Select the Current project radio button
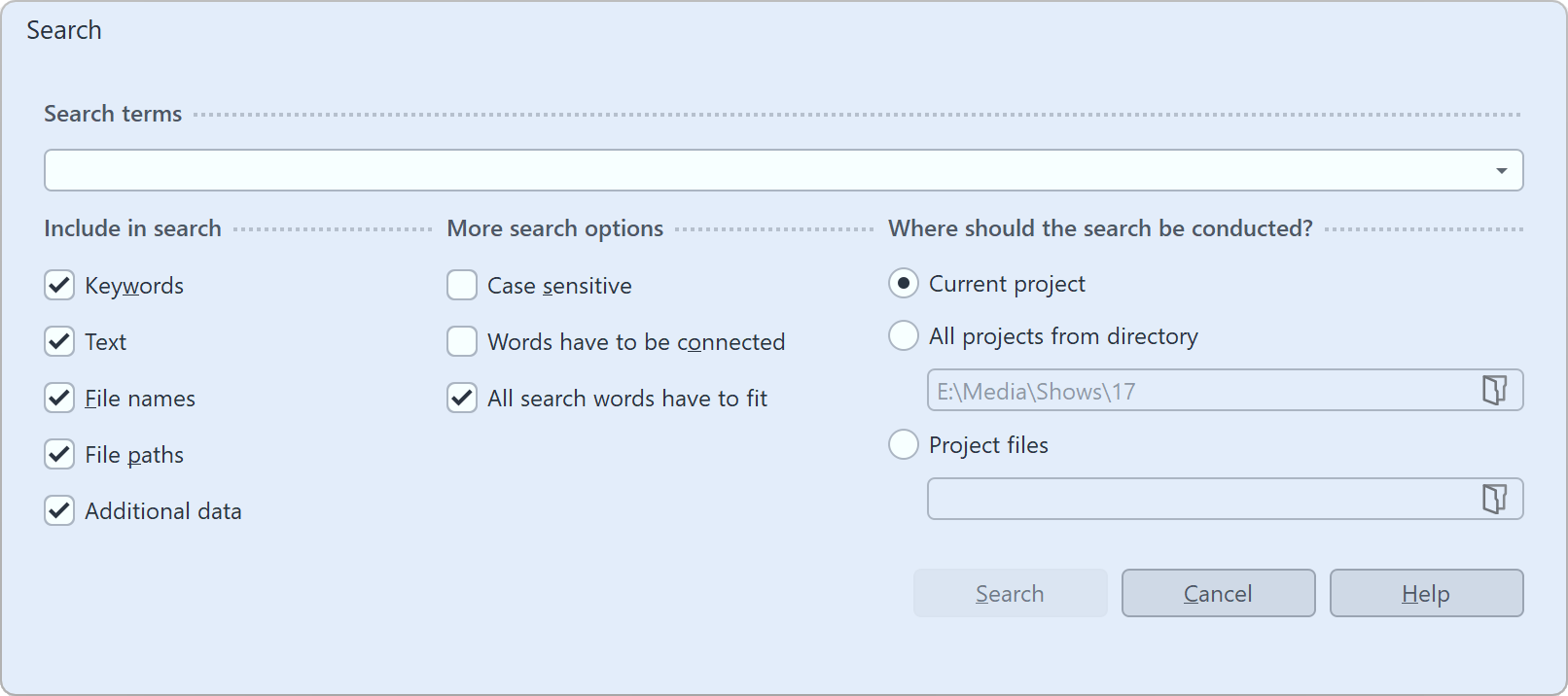The height and width of the screenshot is (696, 1568). [x=903, y=283]
